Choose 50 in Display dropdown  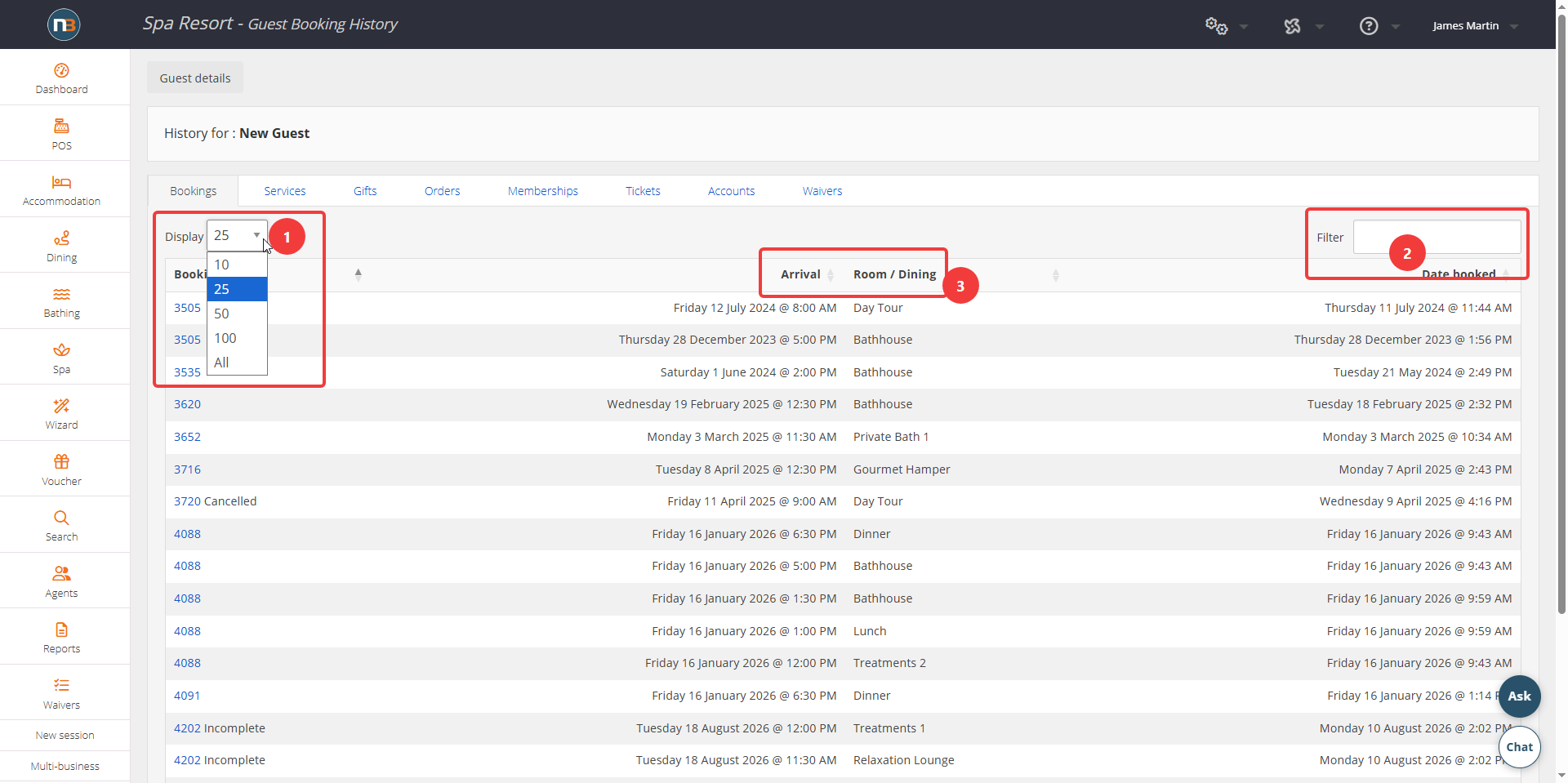coord(237,314)
